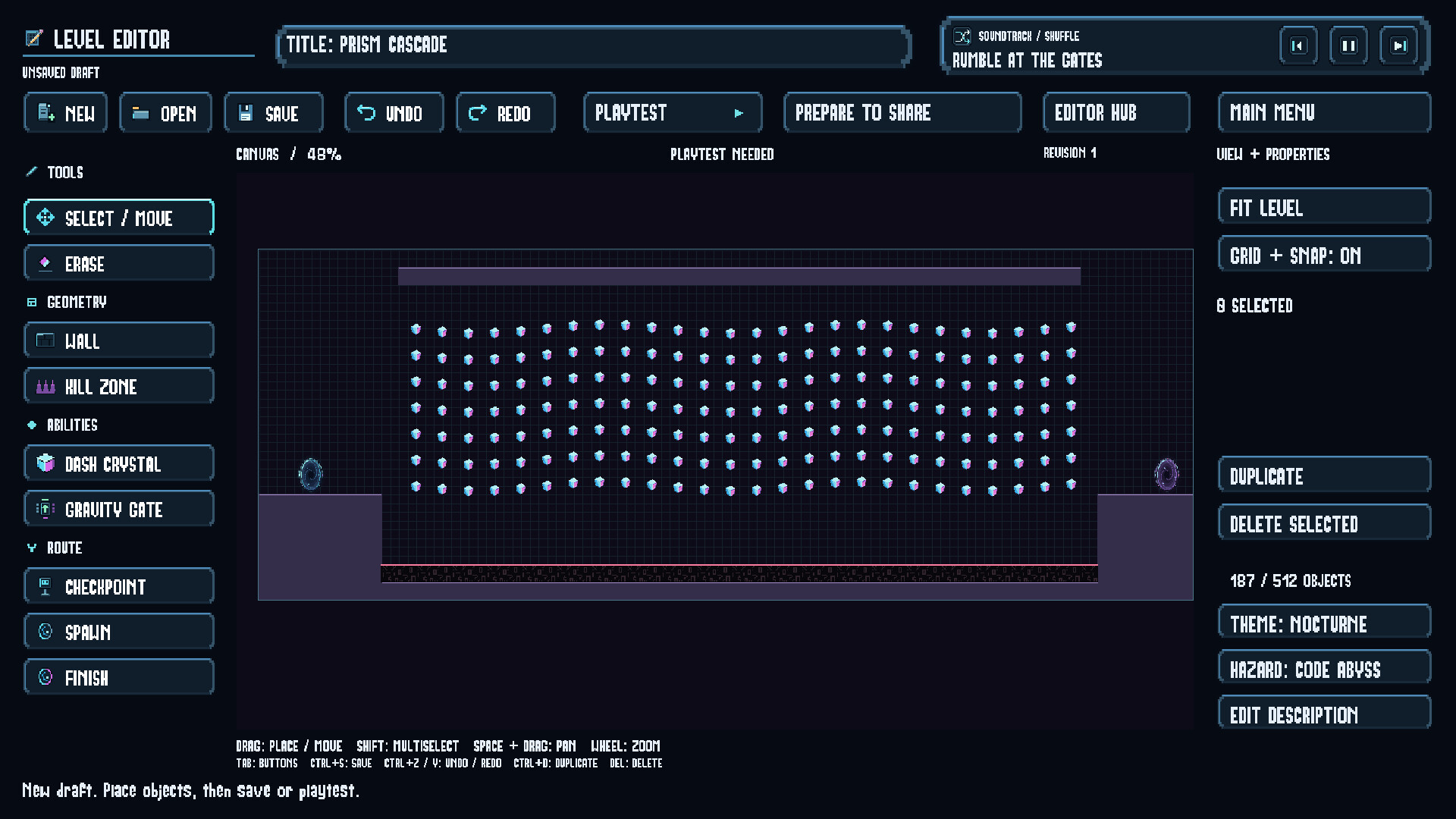Click the "187 / 512 Objects" counter
This screenshot has width=1456, height=819.
pos(1291,581)
